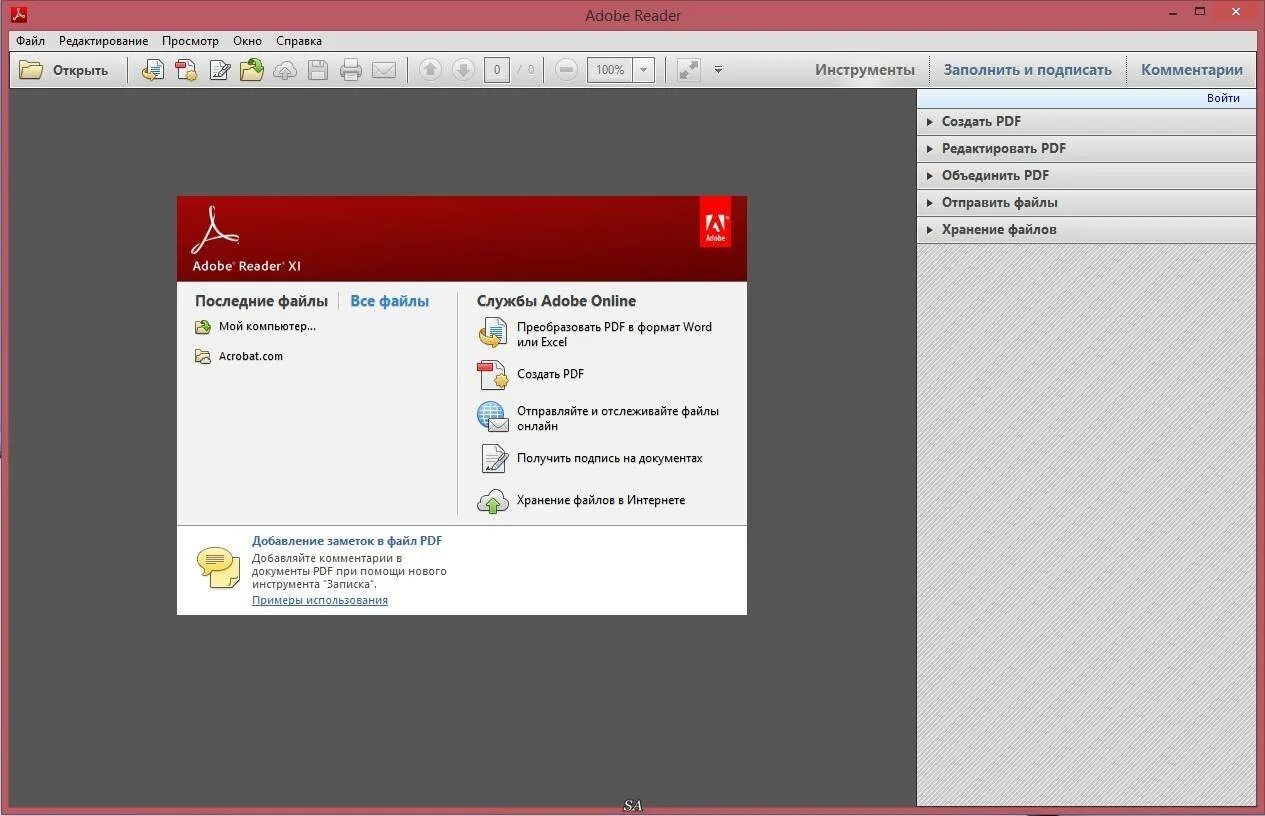Click Мой компьютер... text link
Viewport: 1265px width, 816px height.
coord(267,326)
